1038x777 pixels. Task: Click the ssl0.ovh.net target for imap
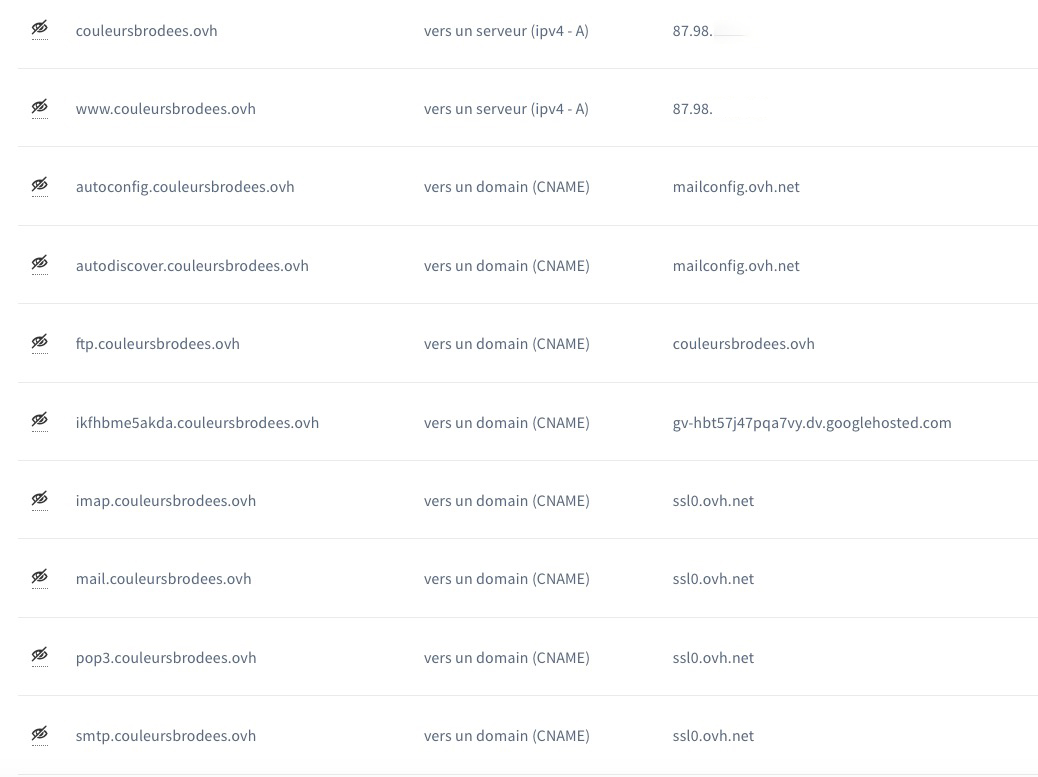pos(713,501)
